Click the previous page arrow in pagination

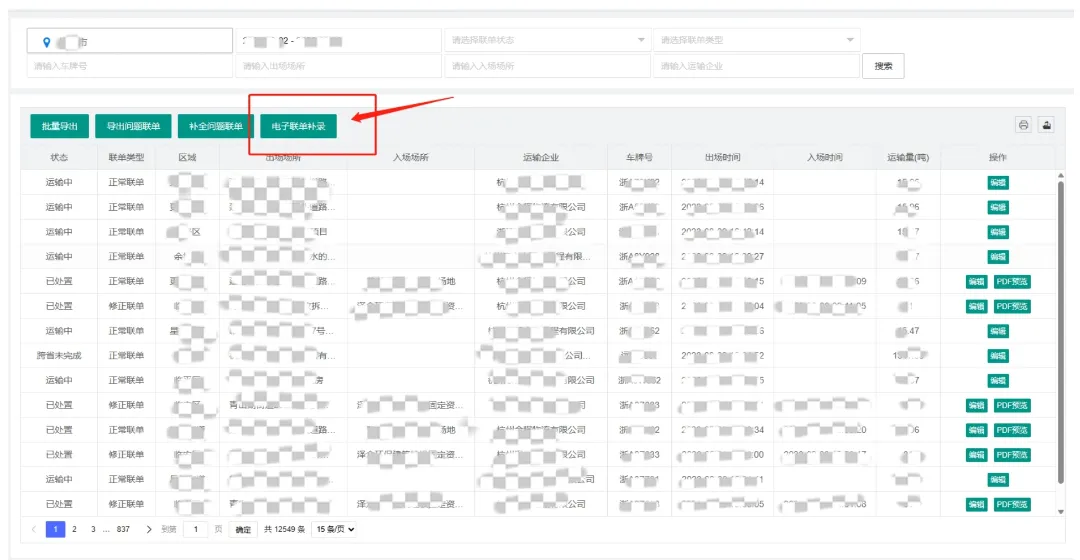click(33, 529)
